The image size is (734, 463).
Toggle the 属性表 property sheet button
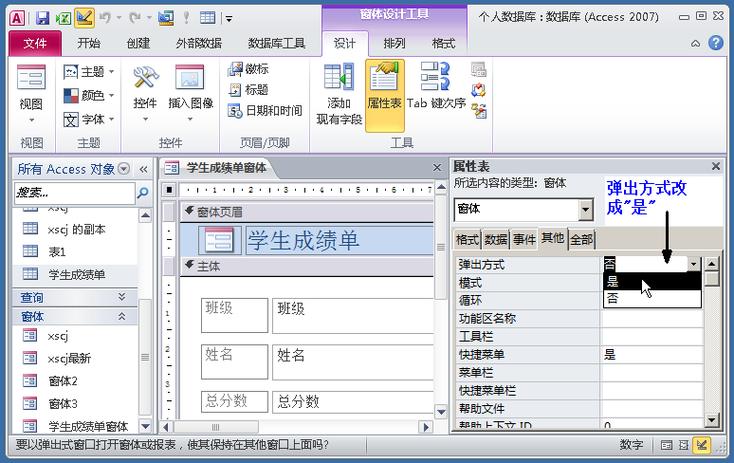coord(384,95)
